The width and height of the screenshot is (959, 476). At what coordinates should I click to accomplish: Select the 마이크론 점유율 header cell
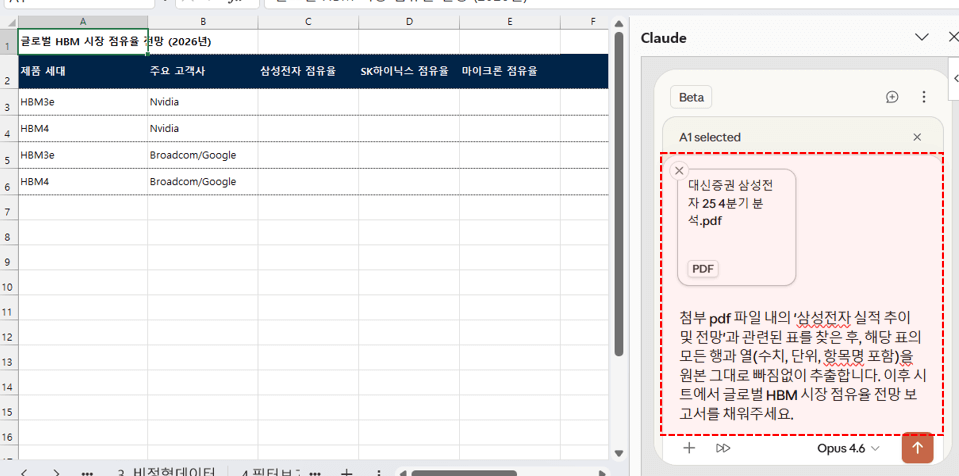(x=510, y=72)
